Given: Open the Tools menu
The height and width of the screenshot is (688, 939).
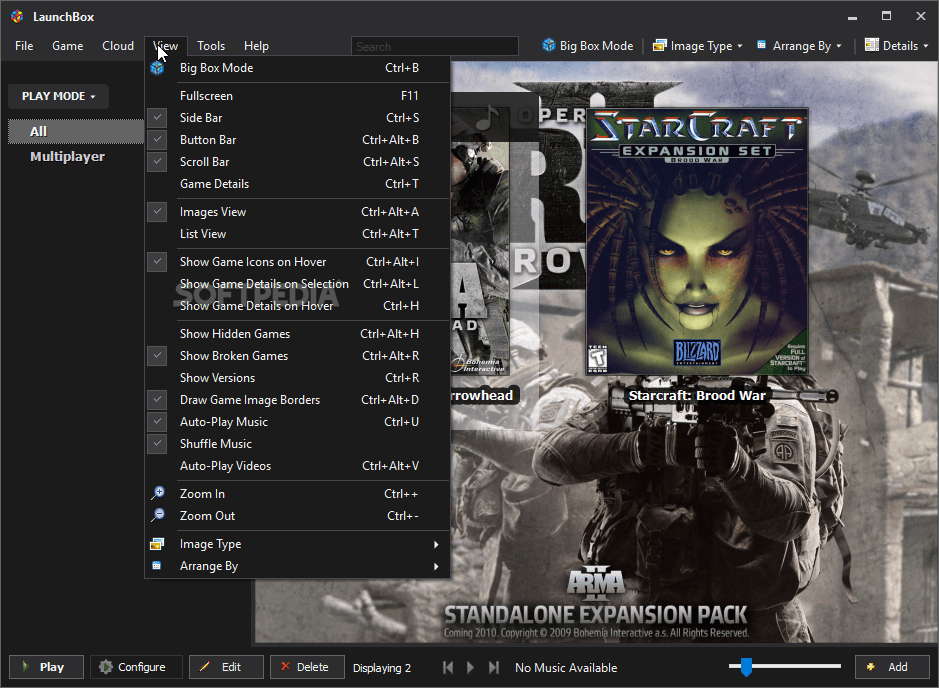Looking at the screenshot, I should click(211, 46).
